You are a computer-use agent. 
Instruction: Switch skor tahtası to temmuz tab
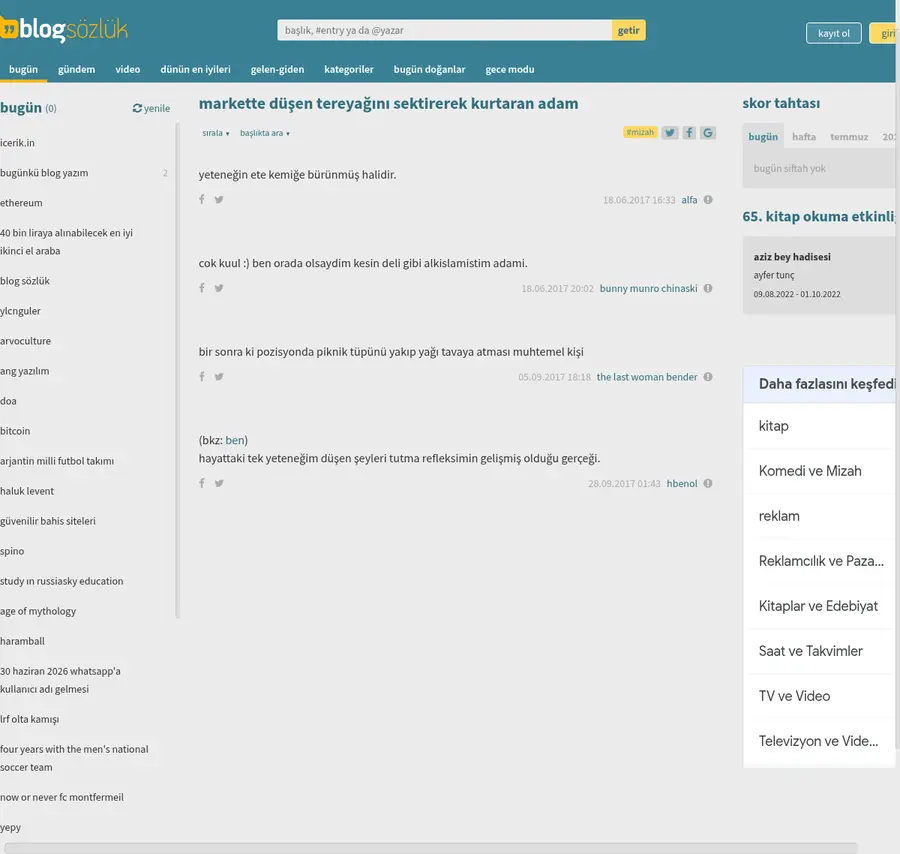tap(849, 137)
